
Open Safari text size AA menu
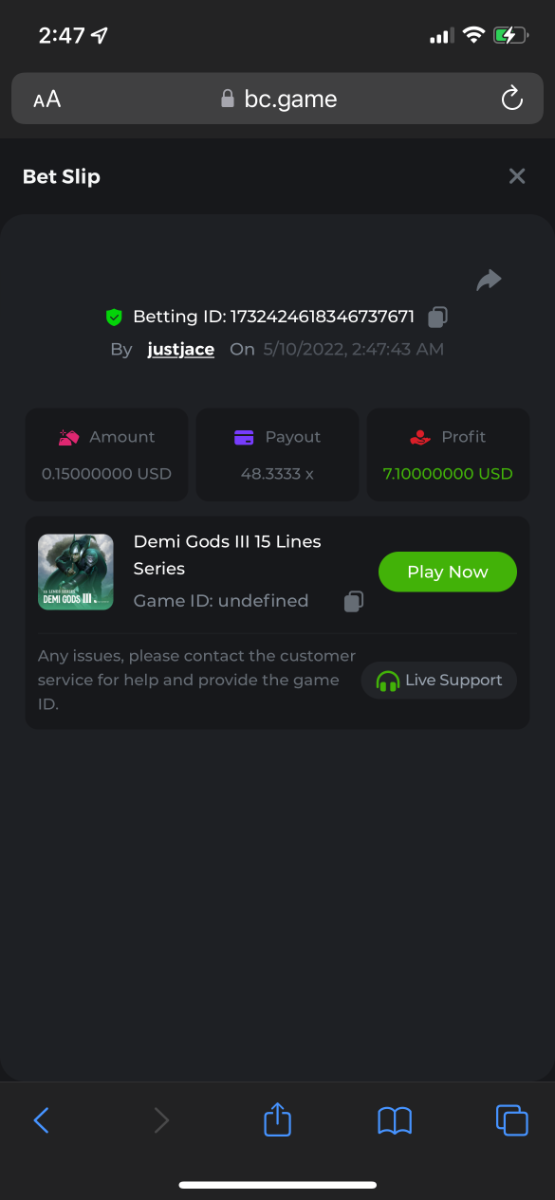47,99
